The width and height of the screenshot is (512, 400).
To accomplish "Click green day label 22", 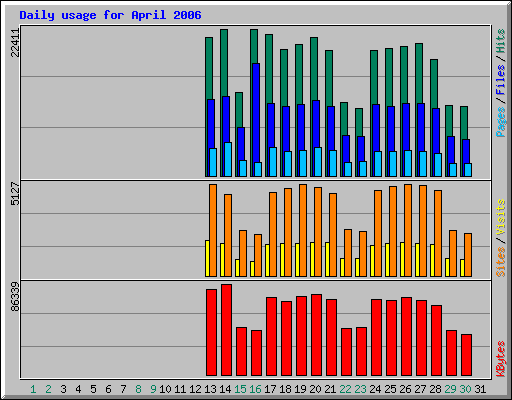I will pos(345,389).
